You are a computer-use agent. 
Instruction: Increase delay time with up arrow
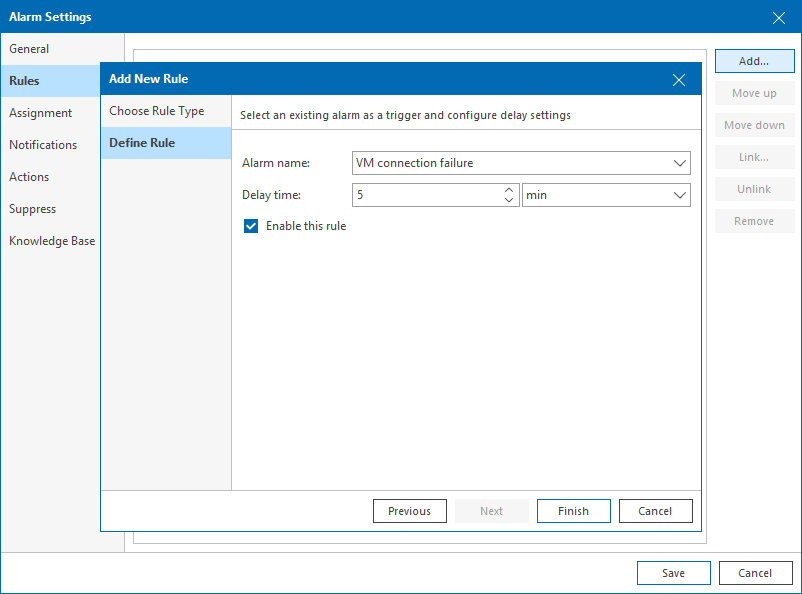509,190
